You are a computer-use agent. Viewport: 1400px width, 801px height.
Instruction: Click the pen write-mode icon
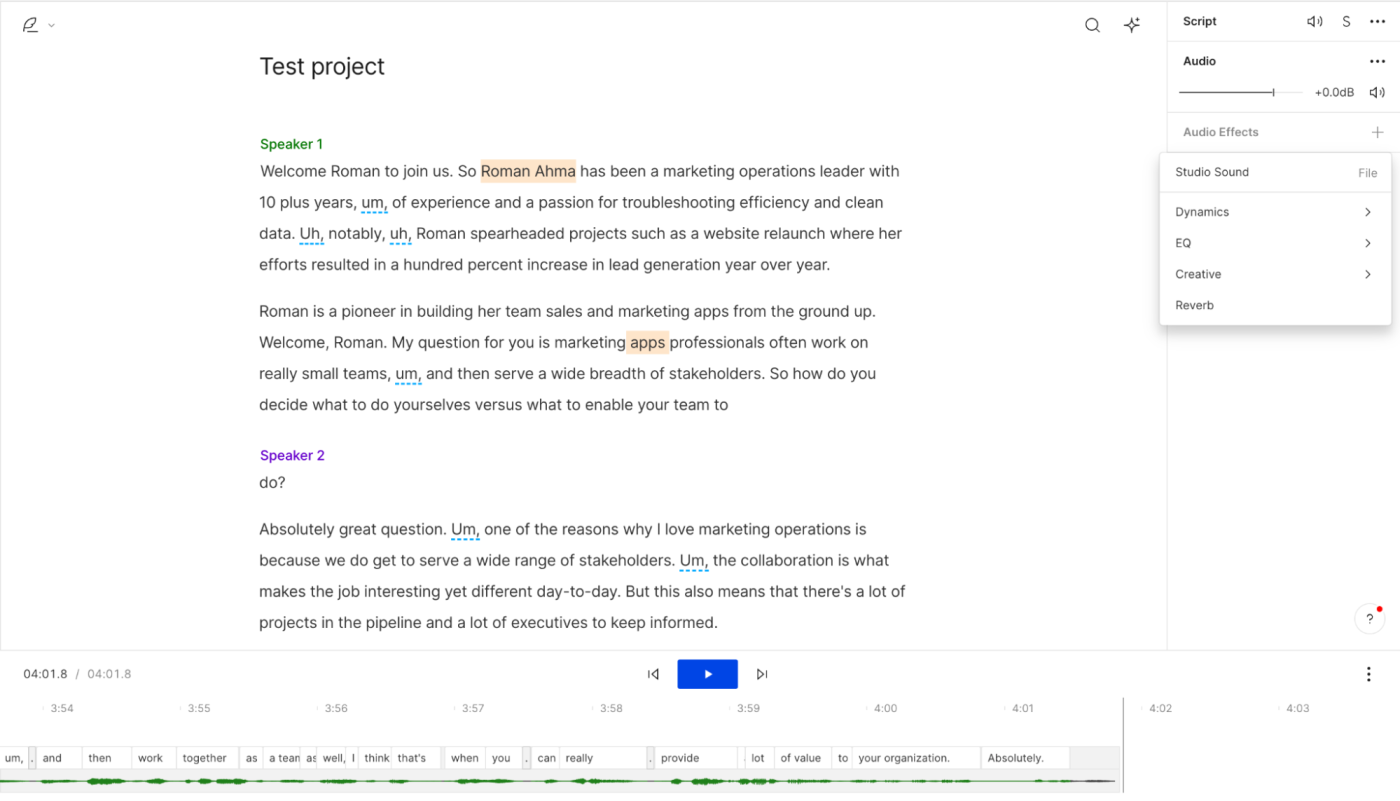[x=30, y=25]
